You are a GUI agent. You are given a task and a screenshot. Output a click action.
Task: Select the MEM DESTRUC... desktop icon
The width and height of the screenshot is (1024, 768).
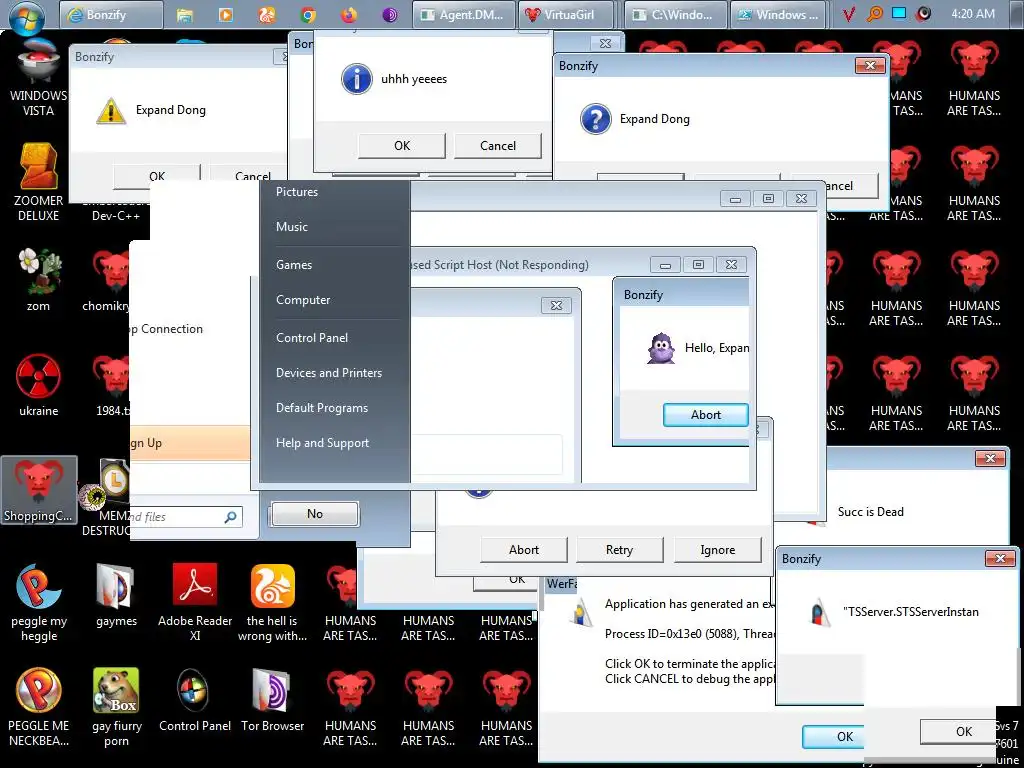click(x=107, y=498)
